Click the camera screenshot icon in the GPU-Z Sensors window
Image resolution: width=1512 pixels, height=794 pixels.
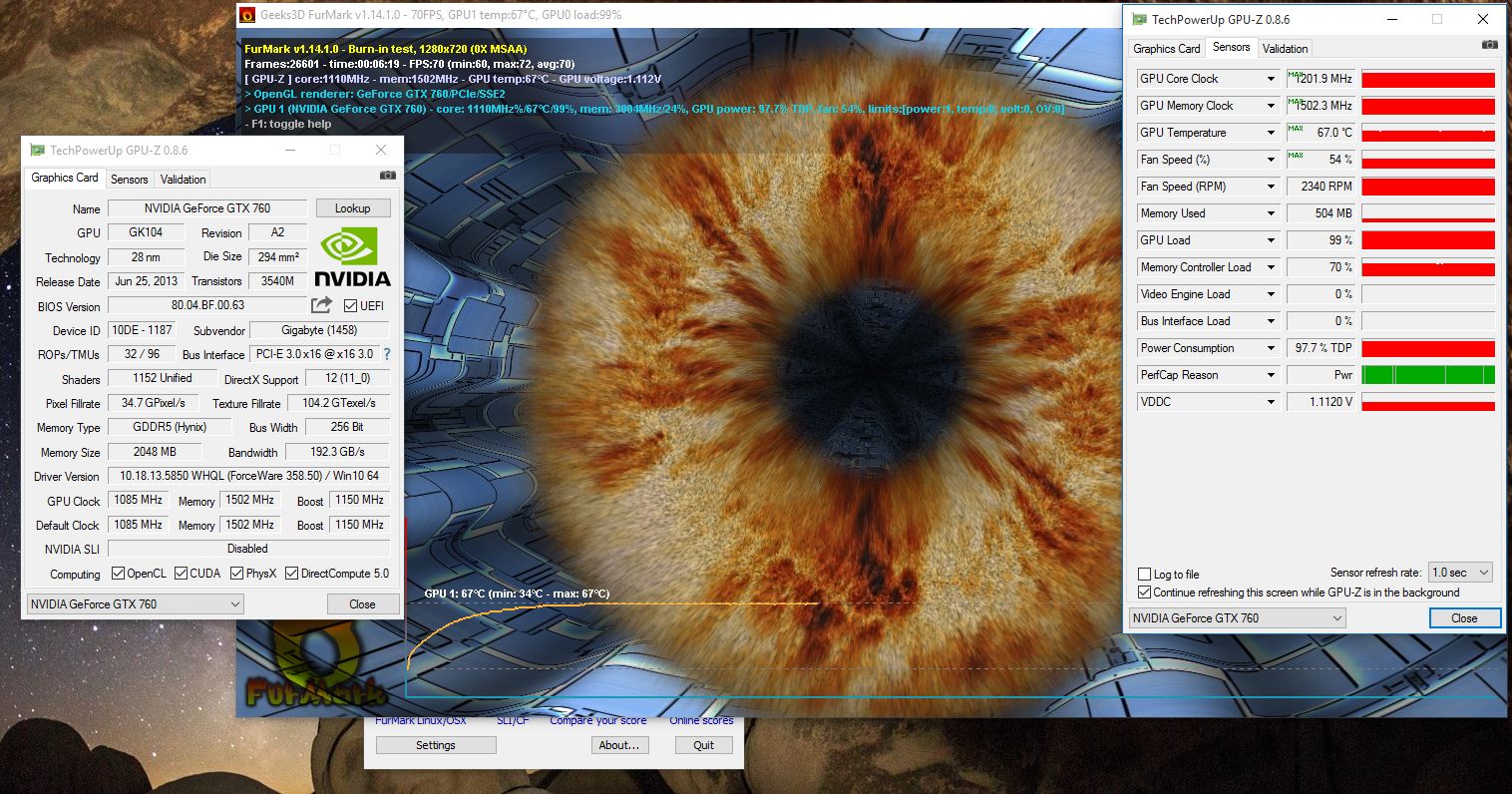tap(1489, 45)
